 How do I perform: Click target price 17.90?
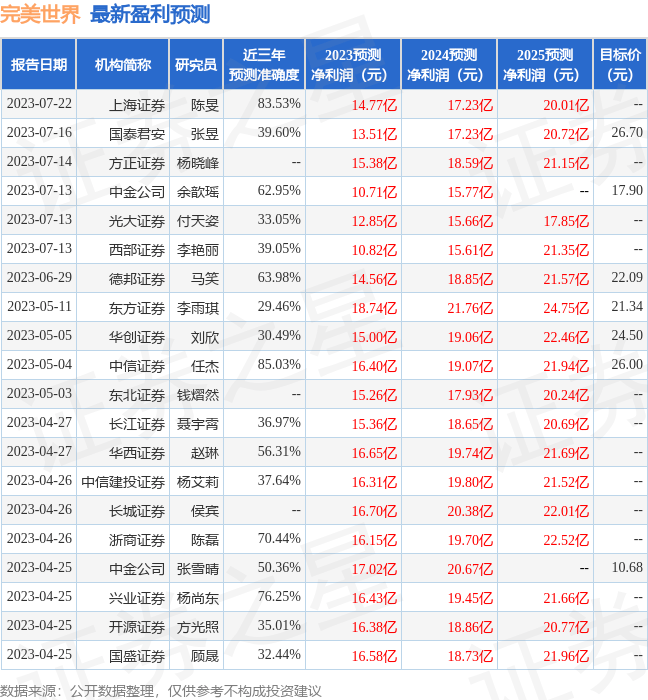click(x=627, y=191)
